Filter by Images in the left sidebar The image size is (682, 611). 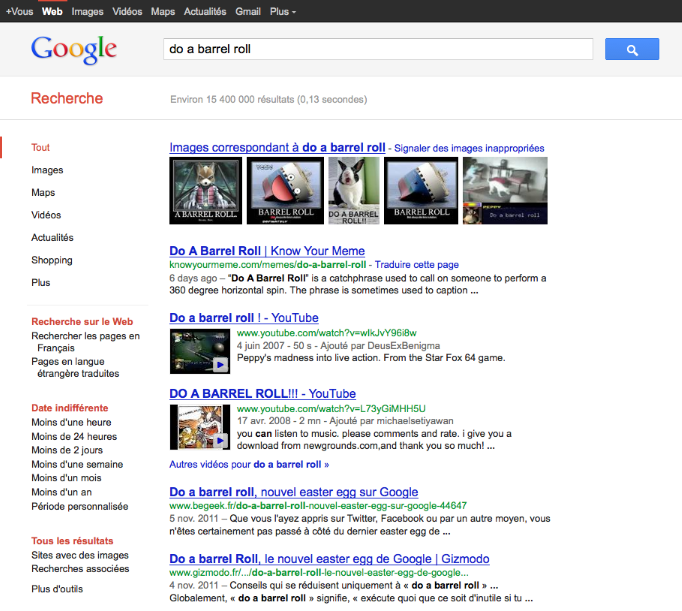tap(47, 170)
